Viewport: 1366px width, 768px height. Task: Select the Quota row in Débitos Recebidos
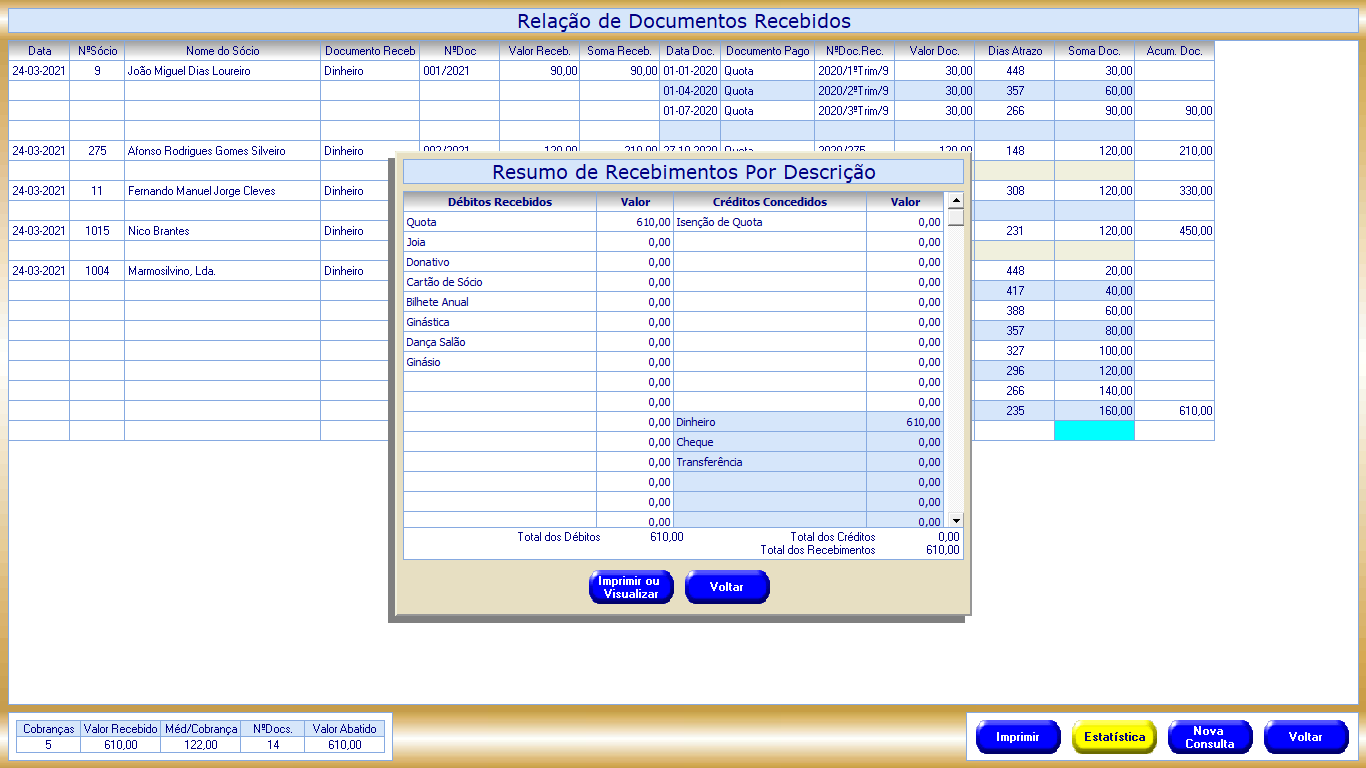[499, 222]
